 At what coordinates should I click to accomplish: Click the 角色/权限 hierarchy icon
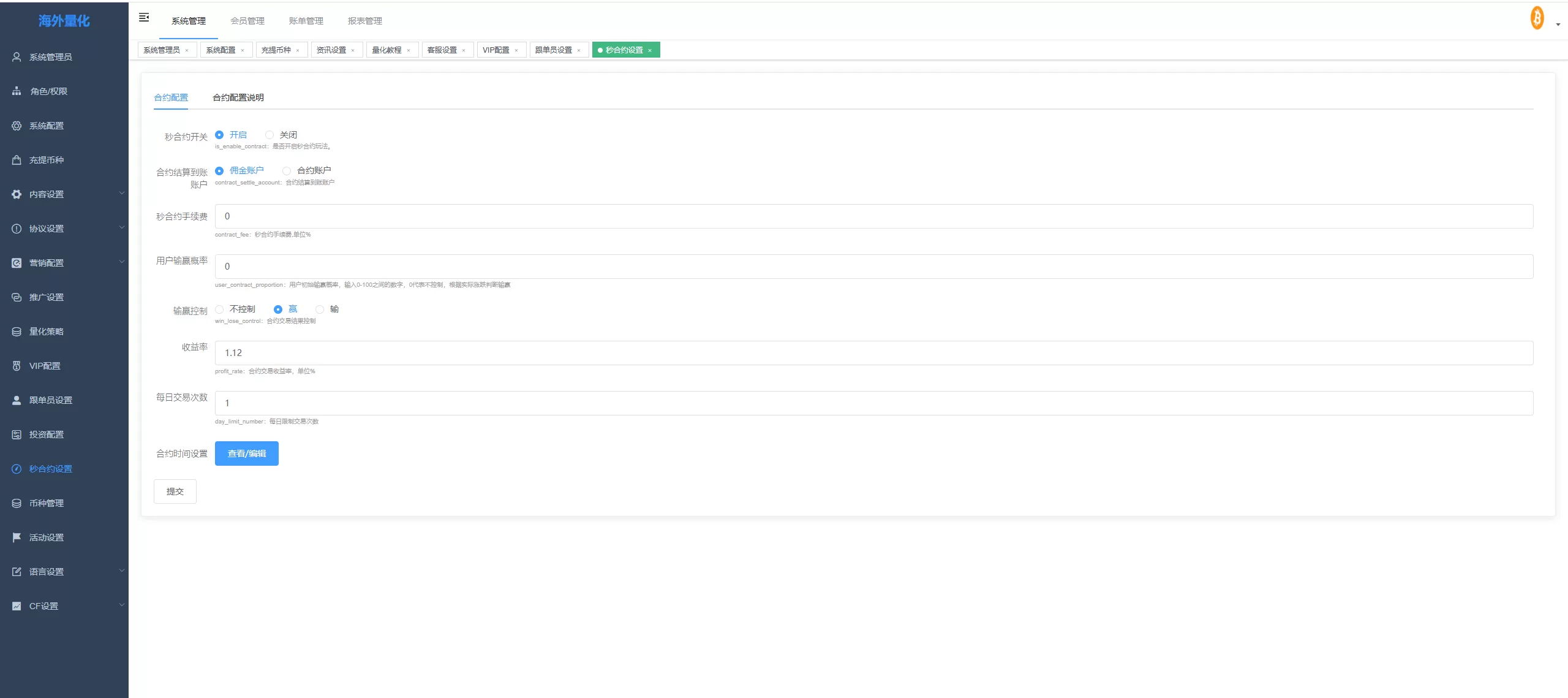coord(17,91)
